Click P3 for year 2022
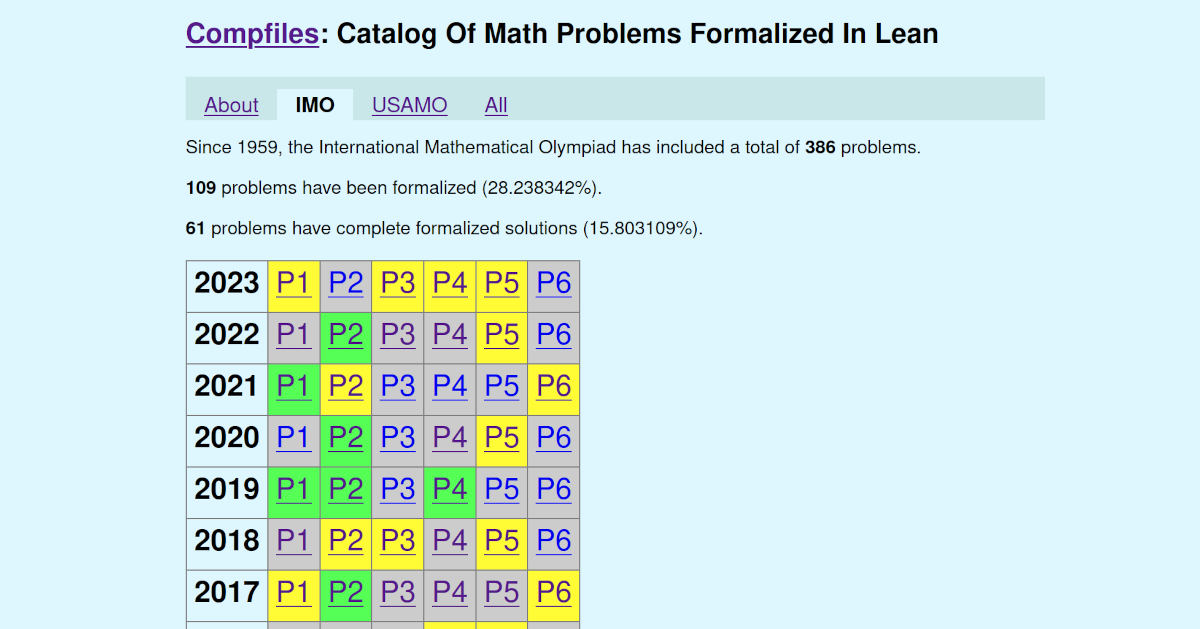Viewport: 1200px width, 629px height. [x=398, y=334]
